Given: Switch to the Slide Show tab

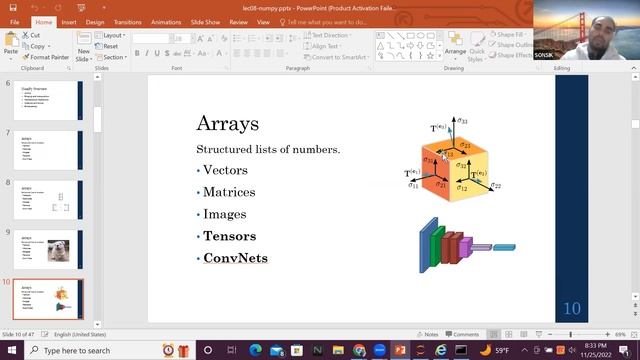Looking at the screenshot, I should [206, 22].
